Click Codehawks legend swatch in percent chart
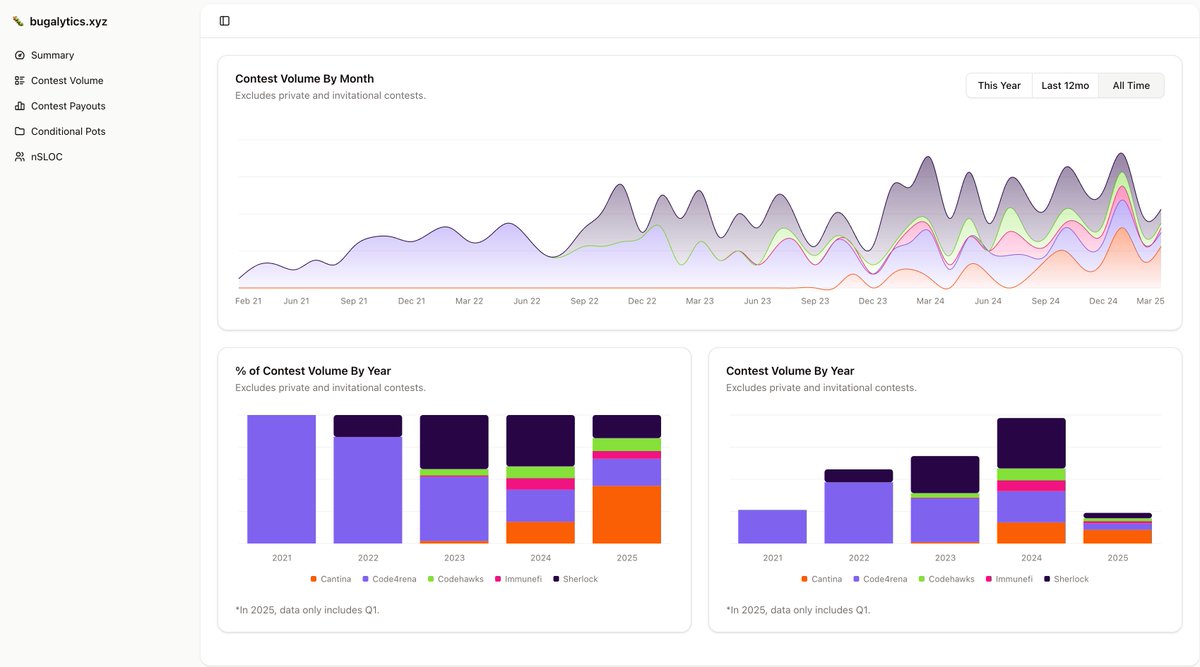Image resolution: width=1200 pixels, height=667 pixels. (x=430, y=579)
